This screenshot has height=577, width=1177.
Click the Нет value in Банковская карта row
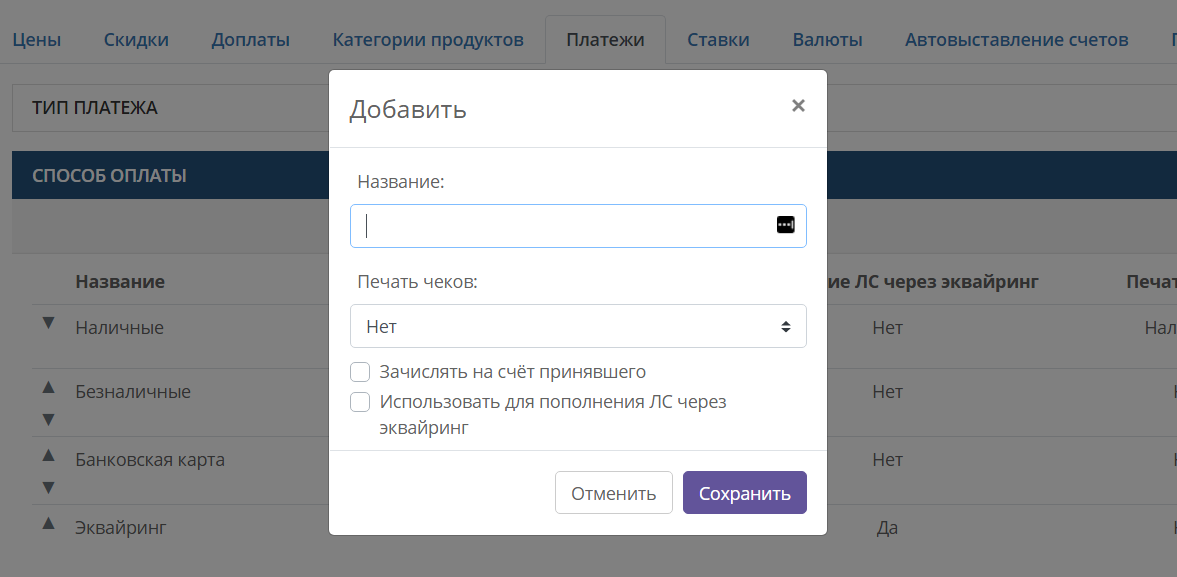(887, 459)
